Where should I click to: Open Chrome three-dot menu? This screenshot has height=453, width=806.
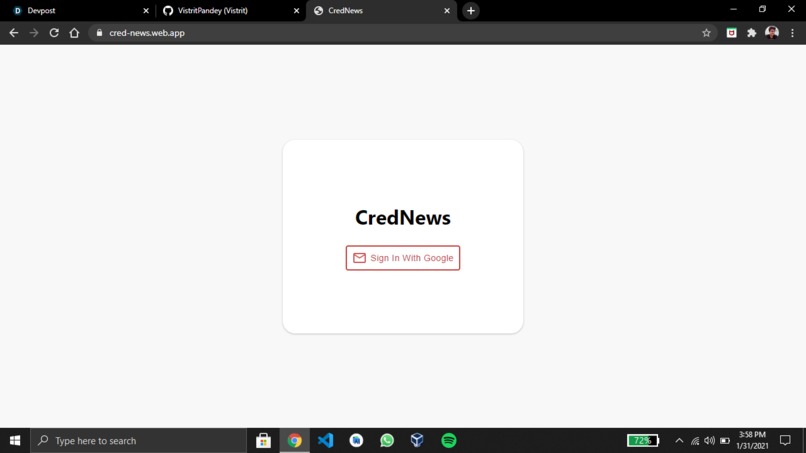pos(792,33)
